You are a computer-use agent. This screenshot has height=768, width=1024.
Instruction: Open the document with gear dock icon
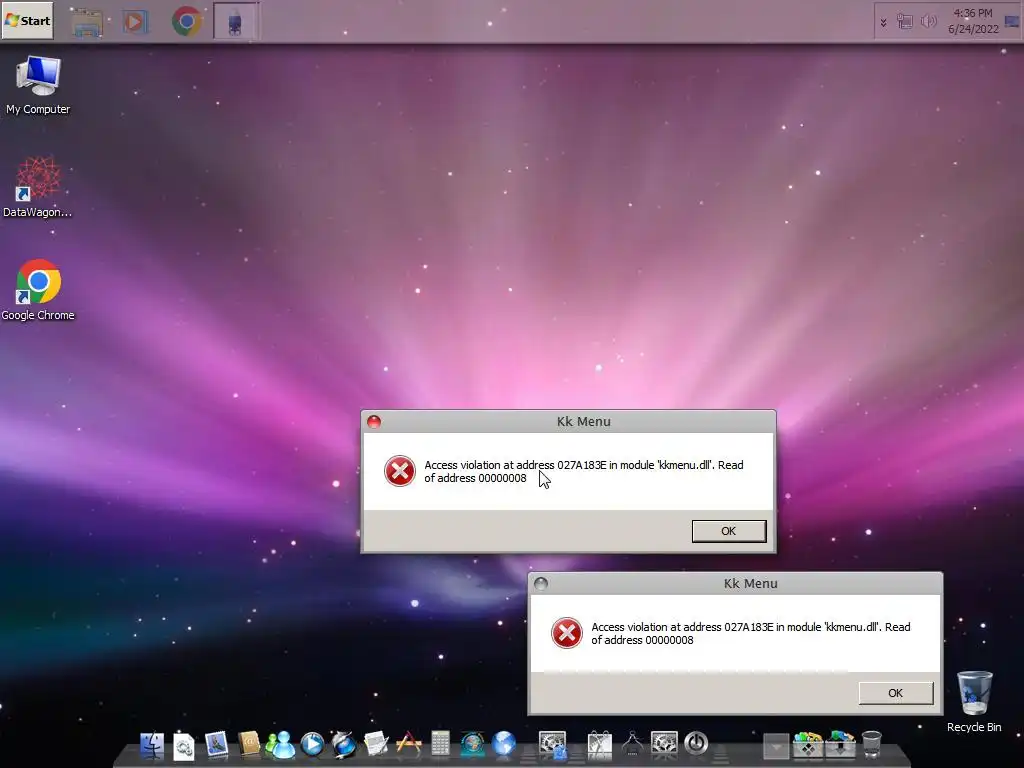click(x=184, y=746)
